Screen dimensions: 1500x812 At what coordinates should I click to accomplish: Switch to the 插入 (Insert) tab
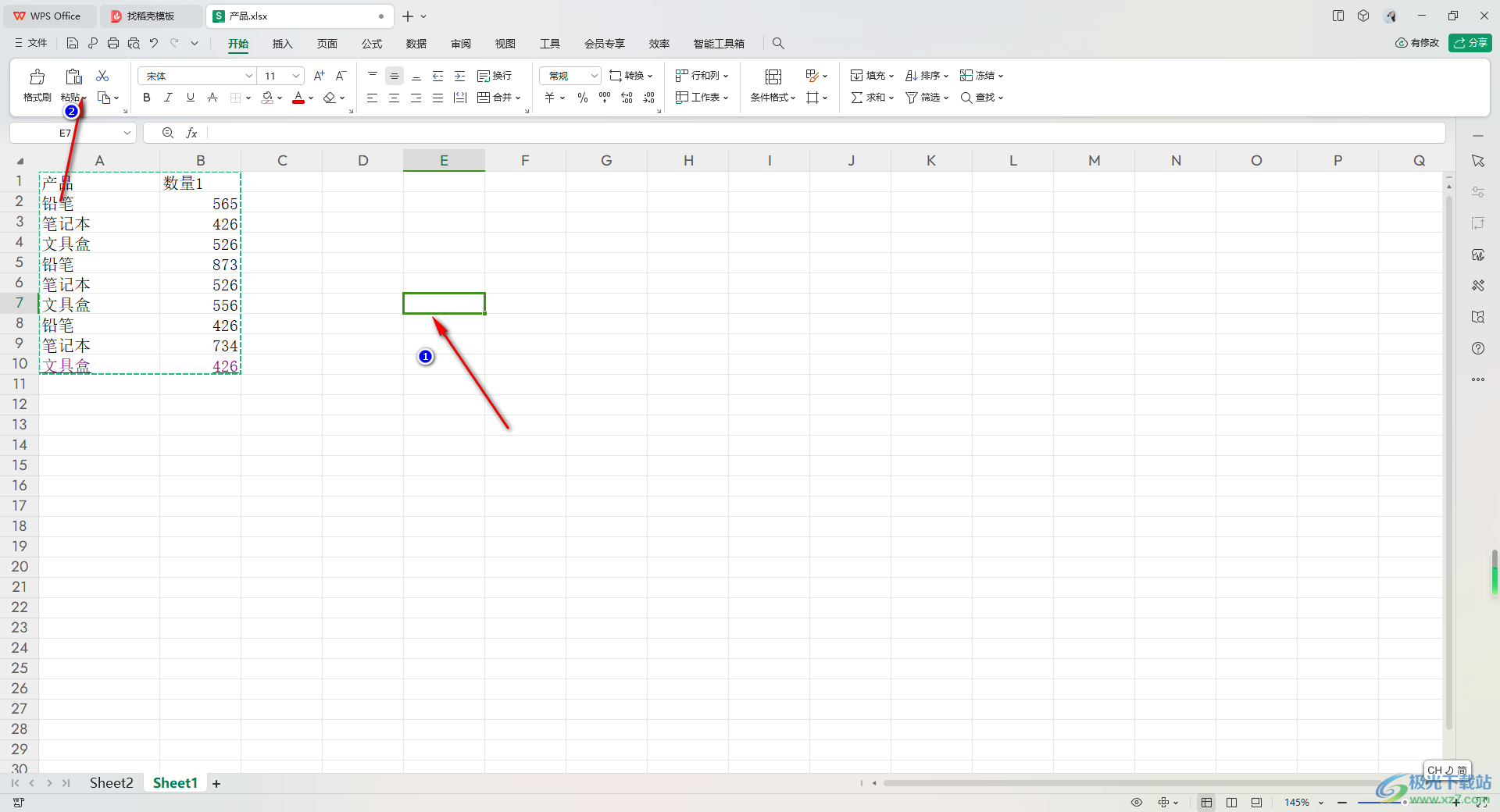tap(282, 44)
